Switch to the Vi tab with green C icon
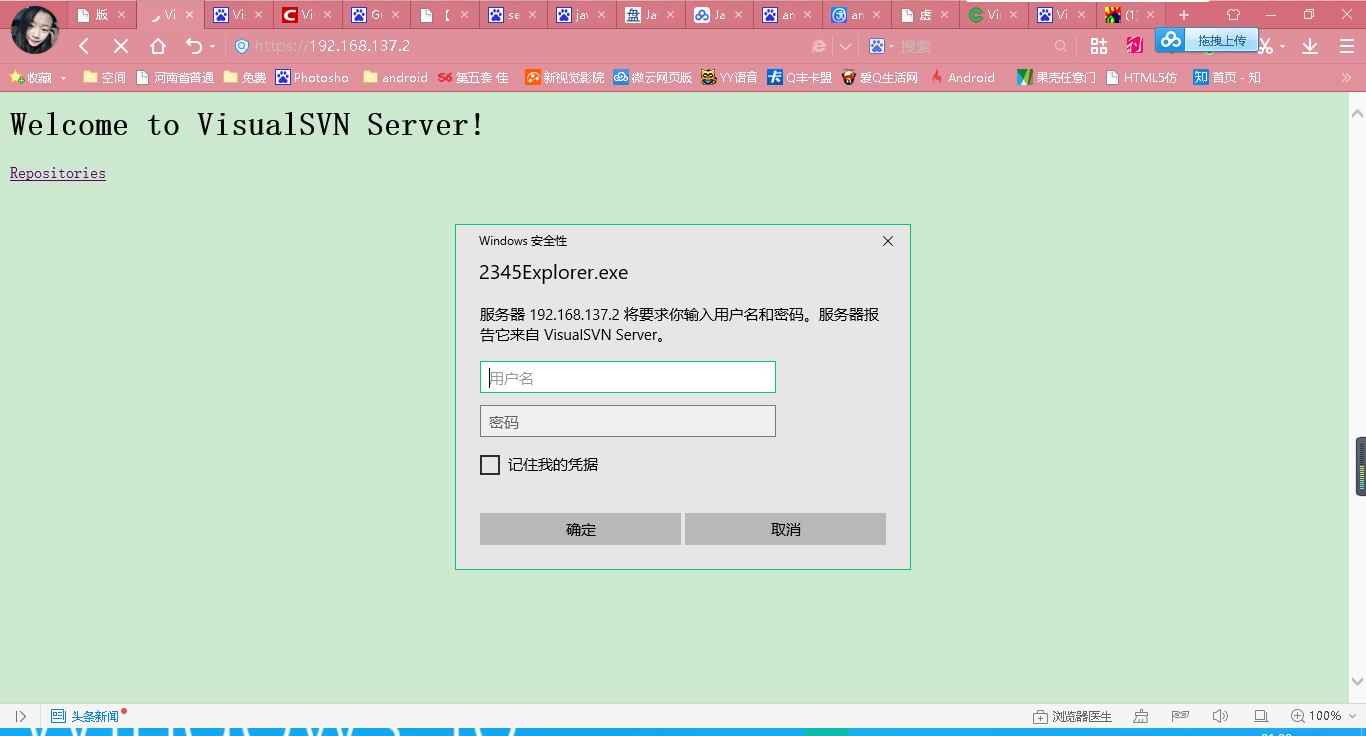This screenshot has width=1366, height=736. click(x=994, y=15)
